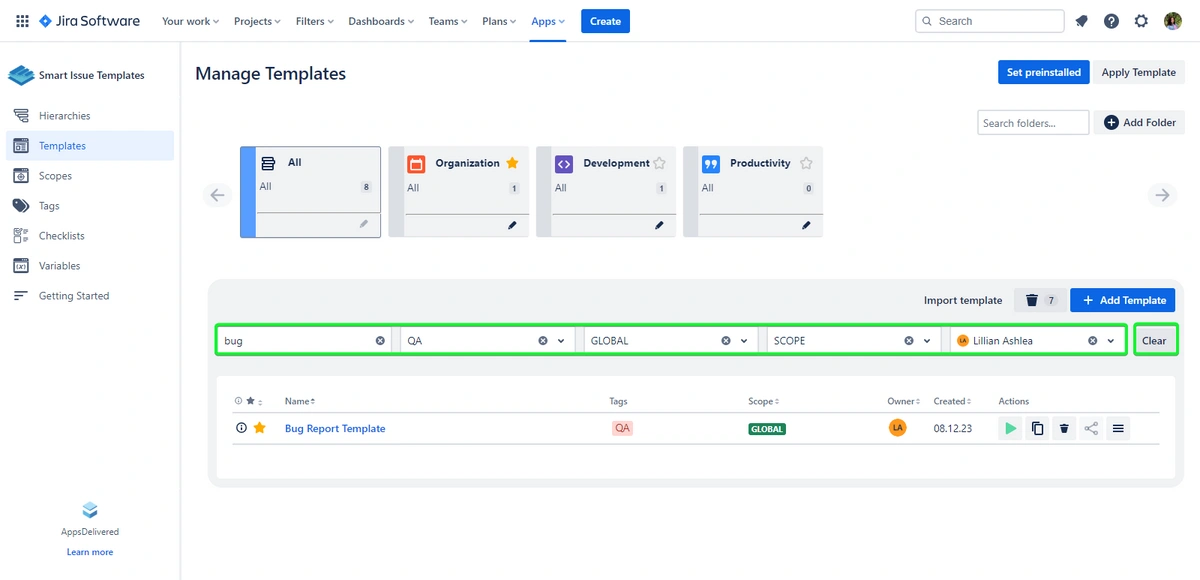Click the Jira Software logo

(x=89, y=21)
